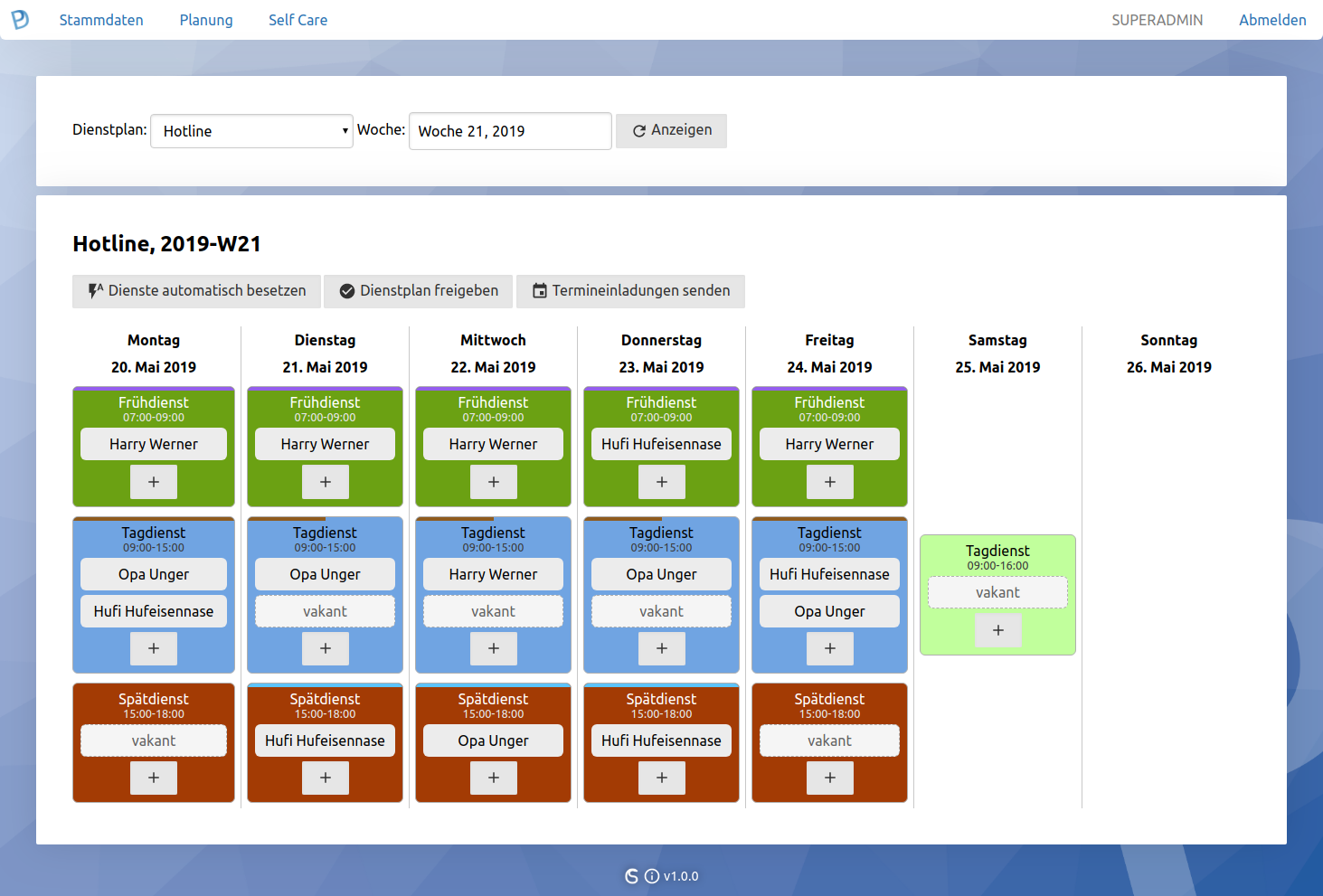Screen dimensions: 1323x896
Task: Click vakant slot in Saturday Tagdienst
Action: click(998, 592)
